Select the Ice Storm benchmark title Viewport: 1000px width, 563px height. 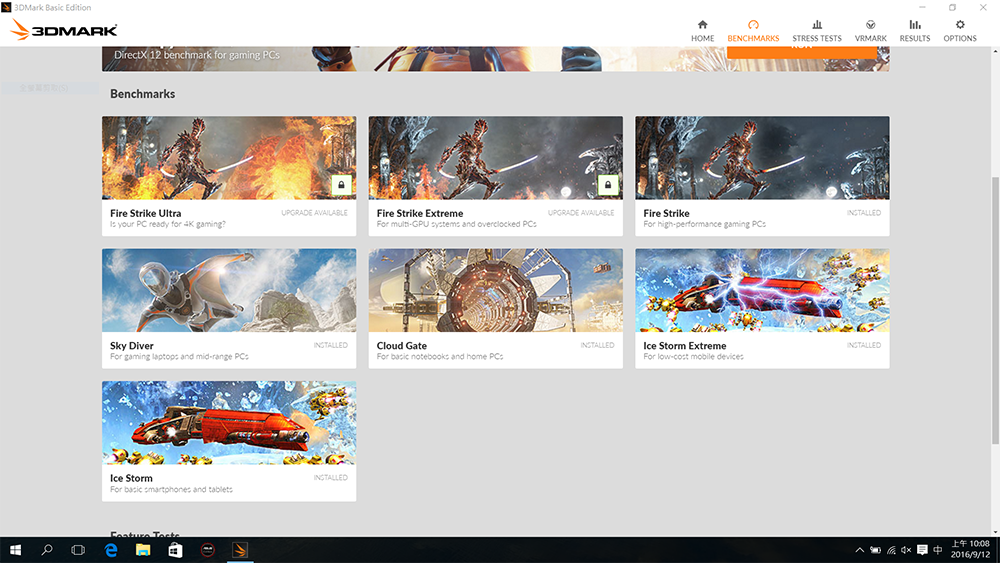pyautogui.click(x=131, y=478)
